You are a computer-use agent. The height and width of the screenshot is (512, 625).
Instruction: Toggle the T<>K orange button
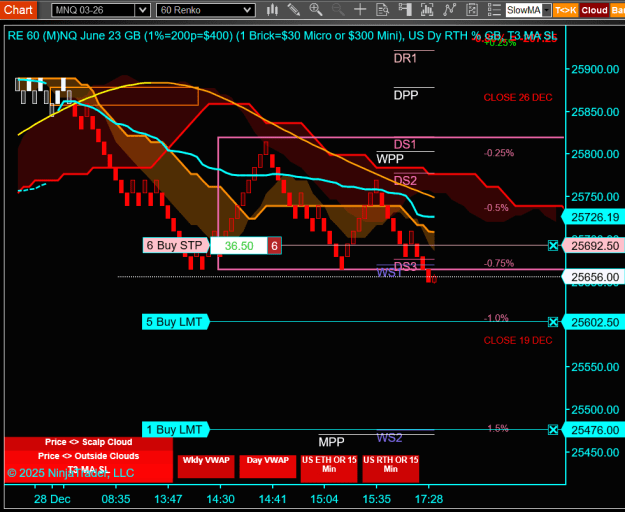tap(565, 10)
